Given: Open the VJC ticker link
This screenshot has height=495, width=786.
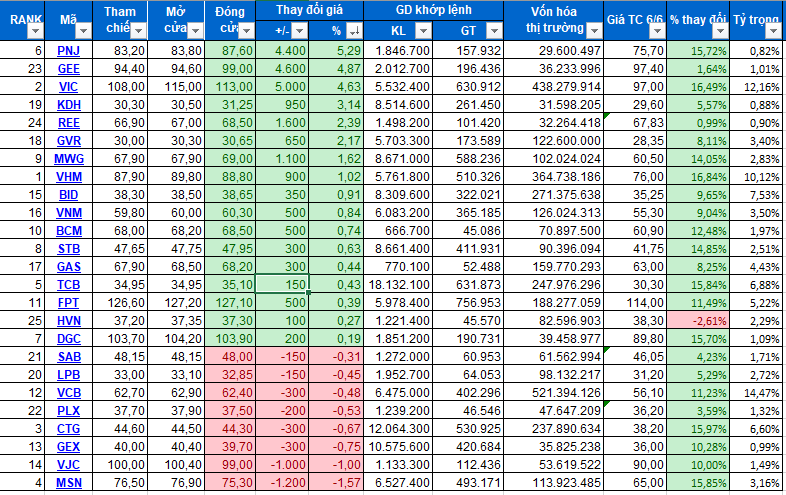Looking at the screenshot, I should click(x=69, y=466).
